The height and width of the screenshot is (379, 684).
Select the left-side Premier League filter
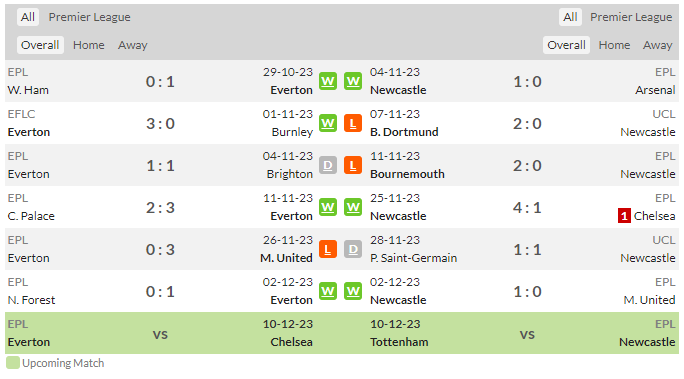89,17
